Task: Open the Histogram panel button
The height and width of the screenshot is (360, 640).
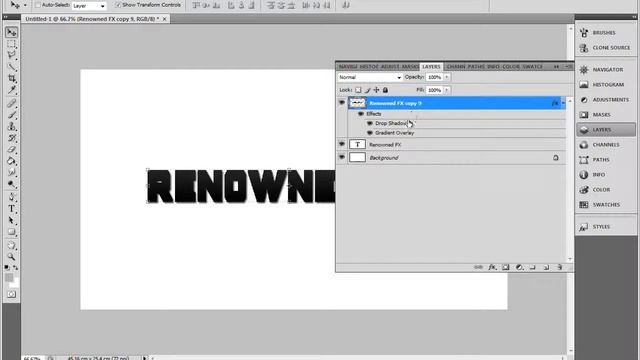Action: click(606, 84)
